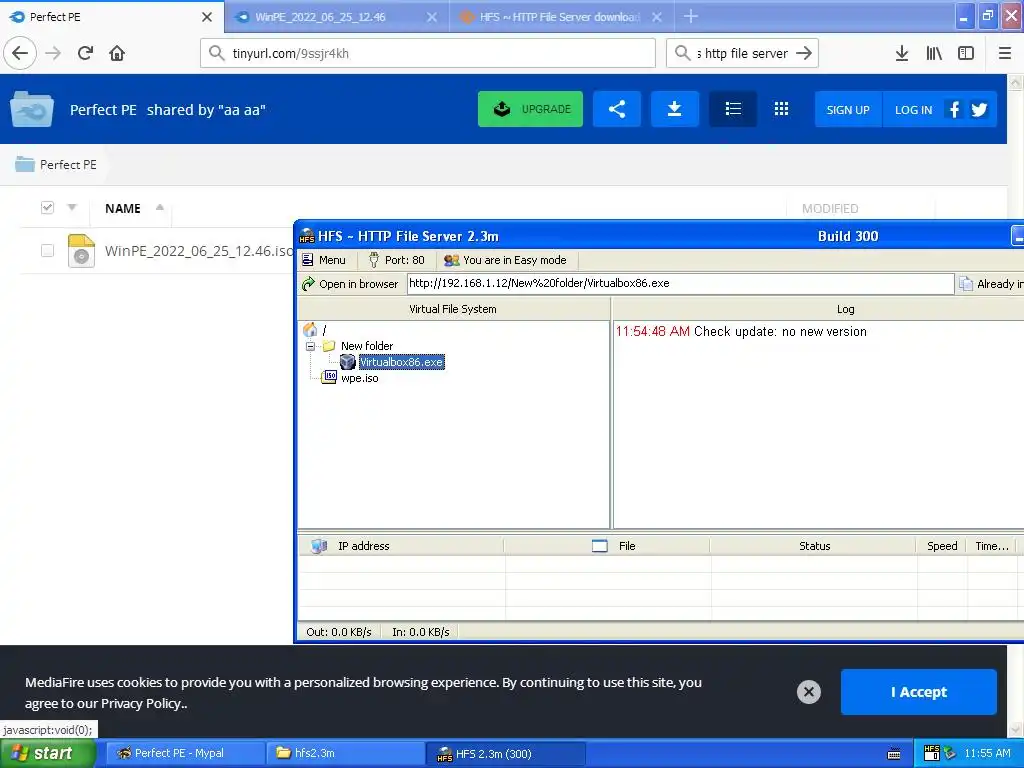This screenshot has height=768, width=1024.
Task: Click the MODIFIED column header
Action: [830, 208]
